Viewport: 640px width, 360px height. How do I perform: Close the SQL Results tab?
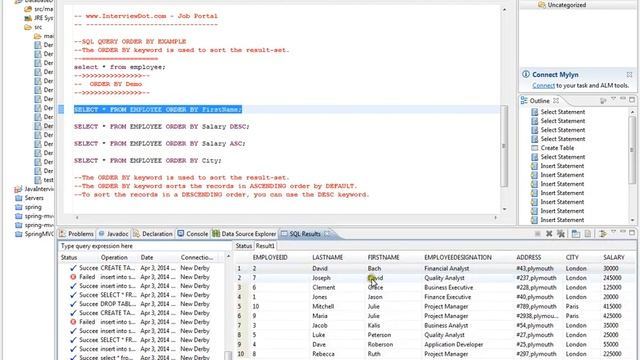click(x=327, y=234)
